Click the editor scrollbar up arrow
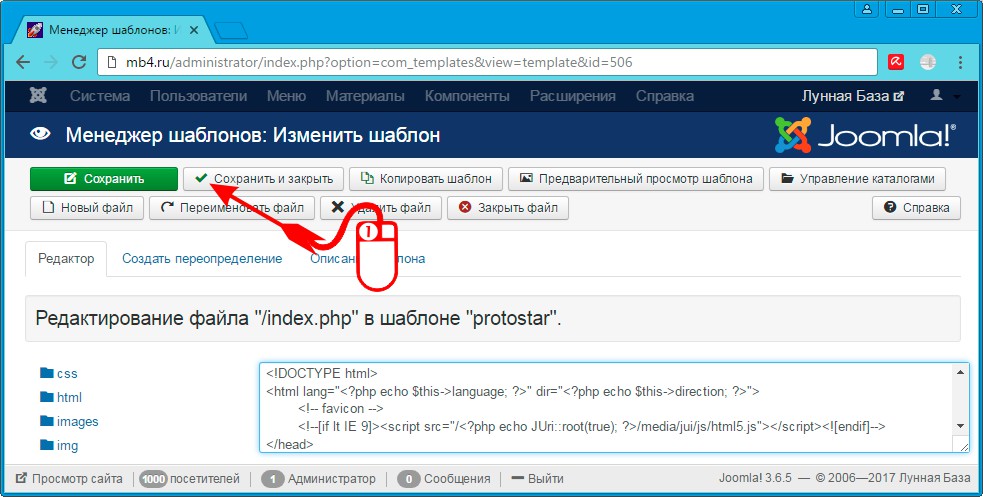Viewport: 983px width, 497px height. point(960,372)
